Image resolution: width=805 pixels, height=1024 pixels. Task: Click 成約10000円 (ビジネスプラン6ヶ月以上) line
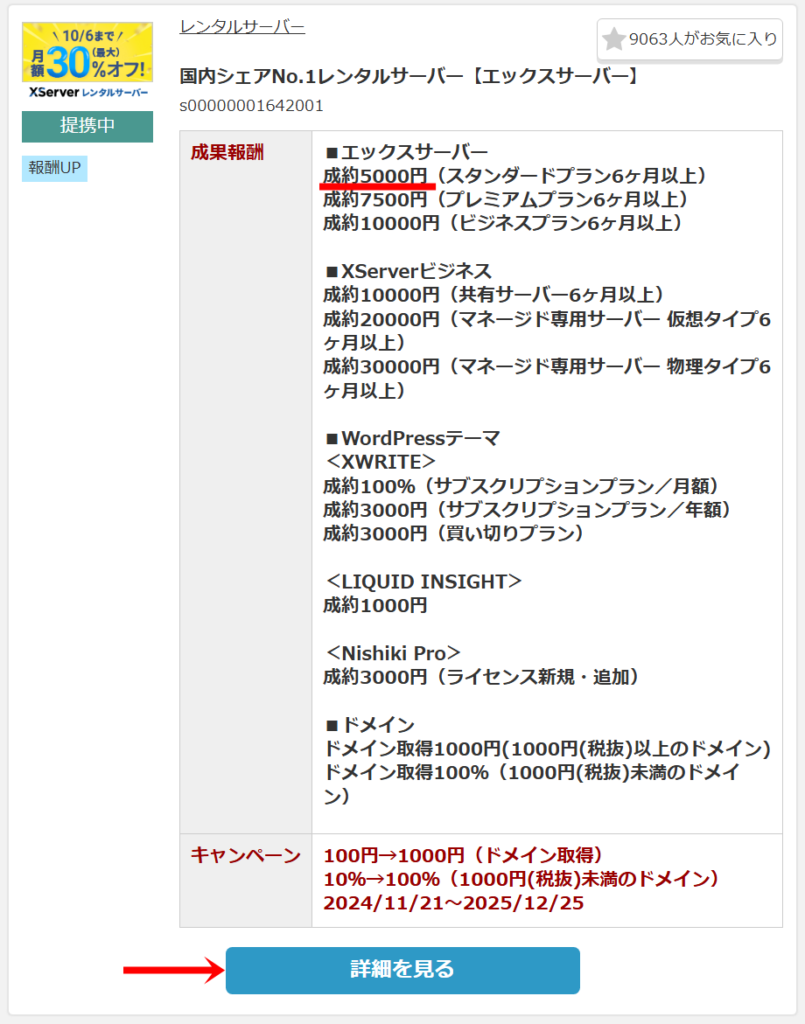click(503, 223)
